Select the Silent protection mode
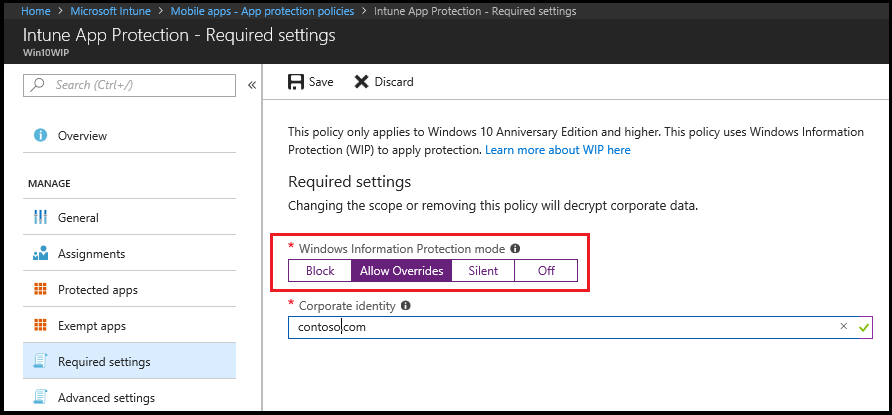 point(484,271)
